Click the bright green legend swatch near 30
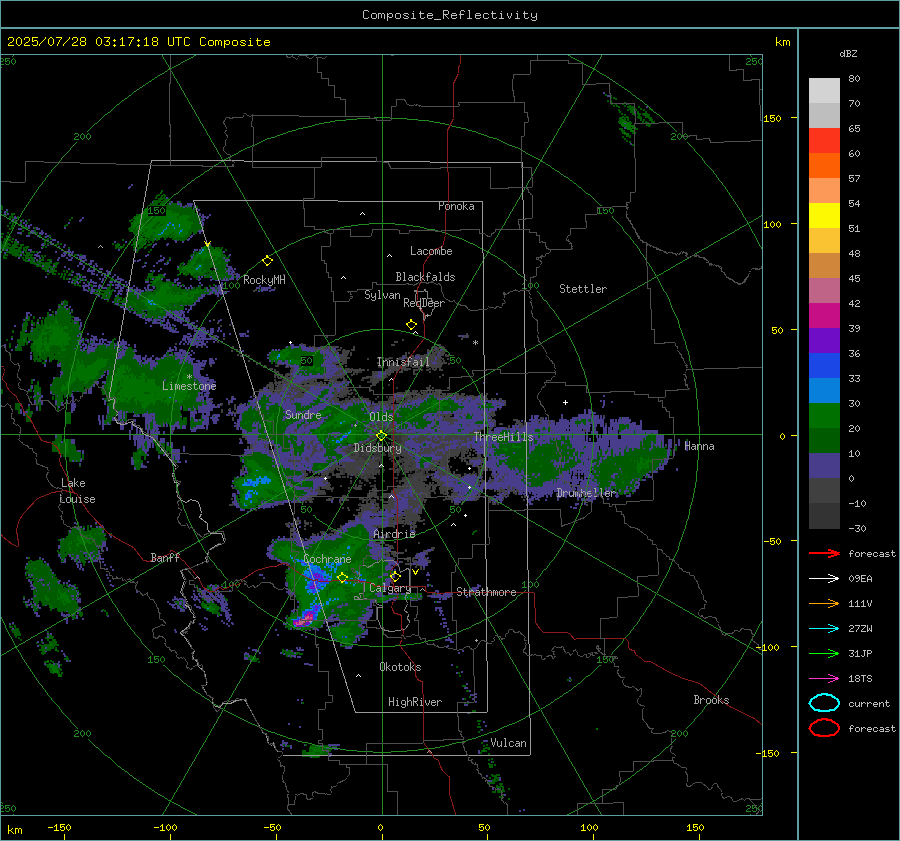Image resolution: width=900 pixels, height=841 pixels. point(824,415)
